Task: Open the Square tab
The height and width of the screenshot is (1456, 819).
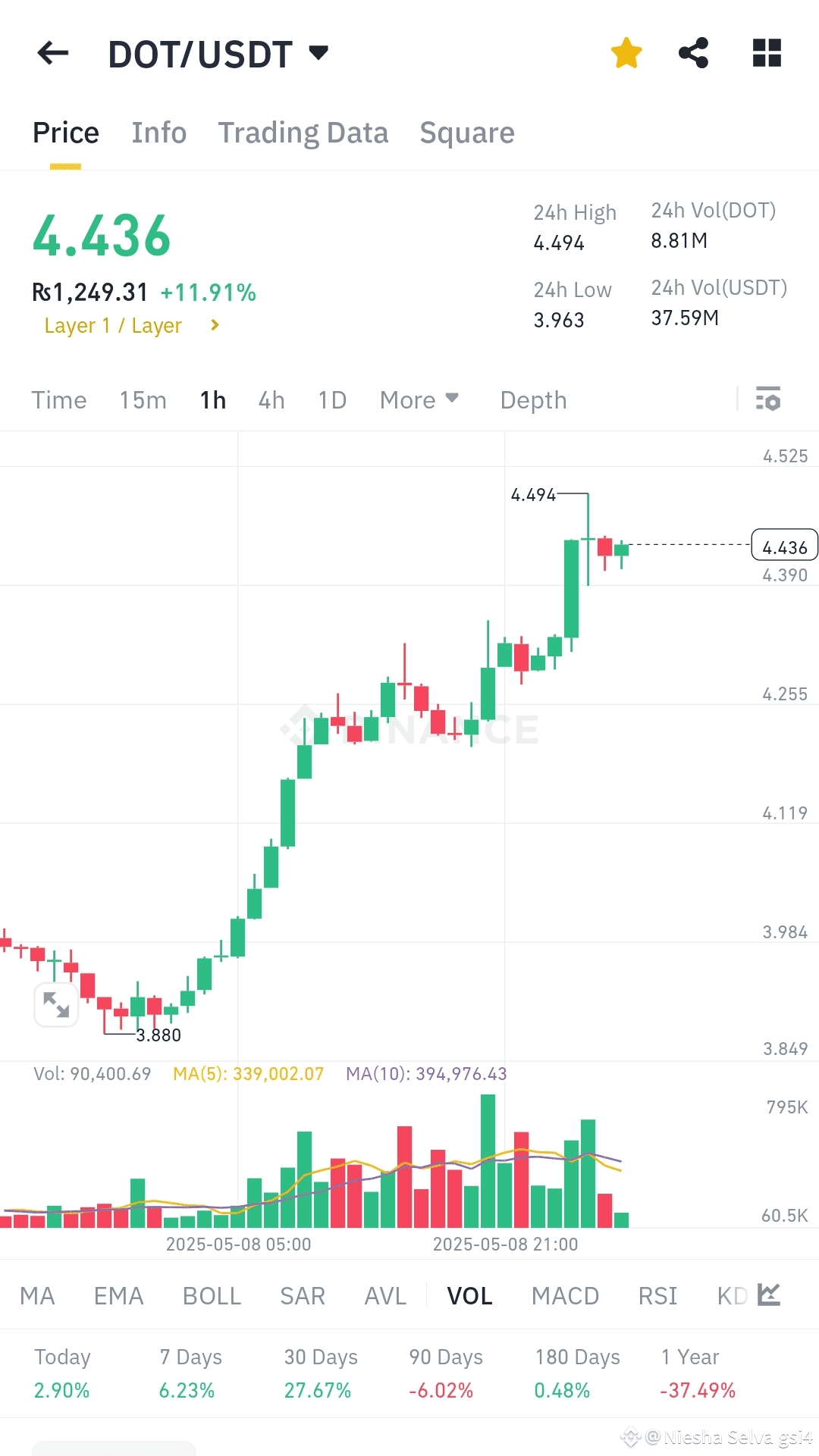Action: (467, 133)
